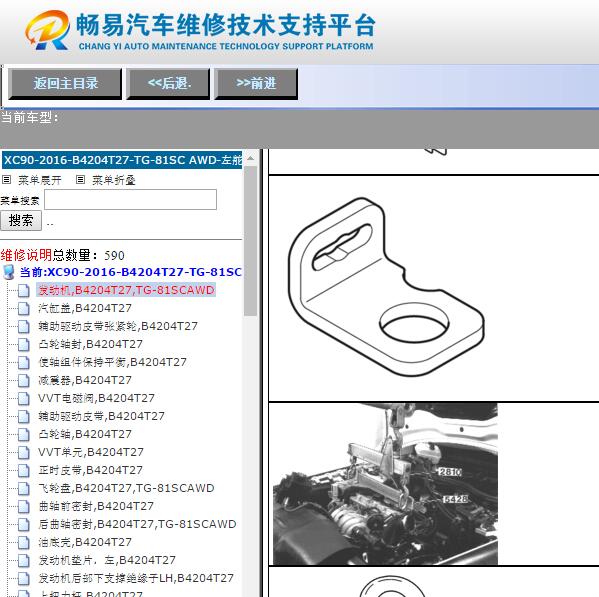
Task: Click document icon beside 凸轮轴,B4204T27
Action: coord(24,435)
